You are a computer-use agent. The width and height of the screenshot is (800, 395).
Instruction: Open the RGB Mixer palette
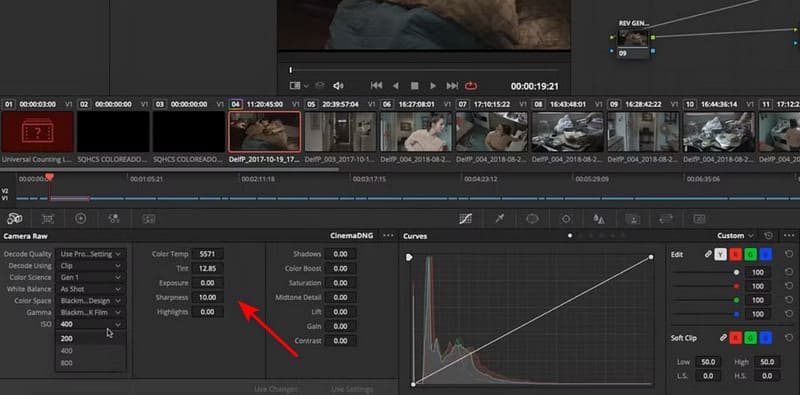click(x=114, y=219)
